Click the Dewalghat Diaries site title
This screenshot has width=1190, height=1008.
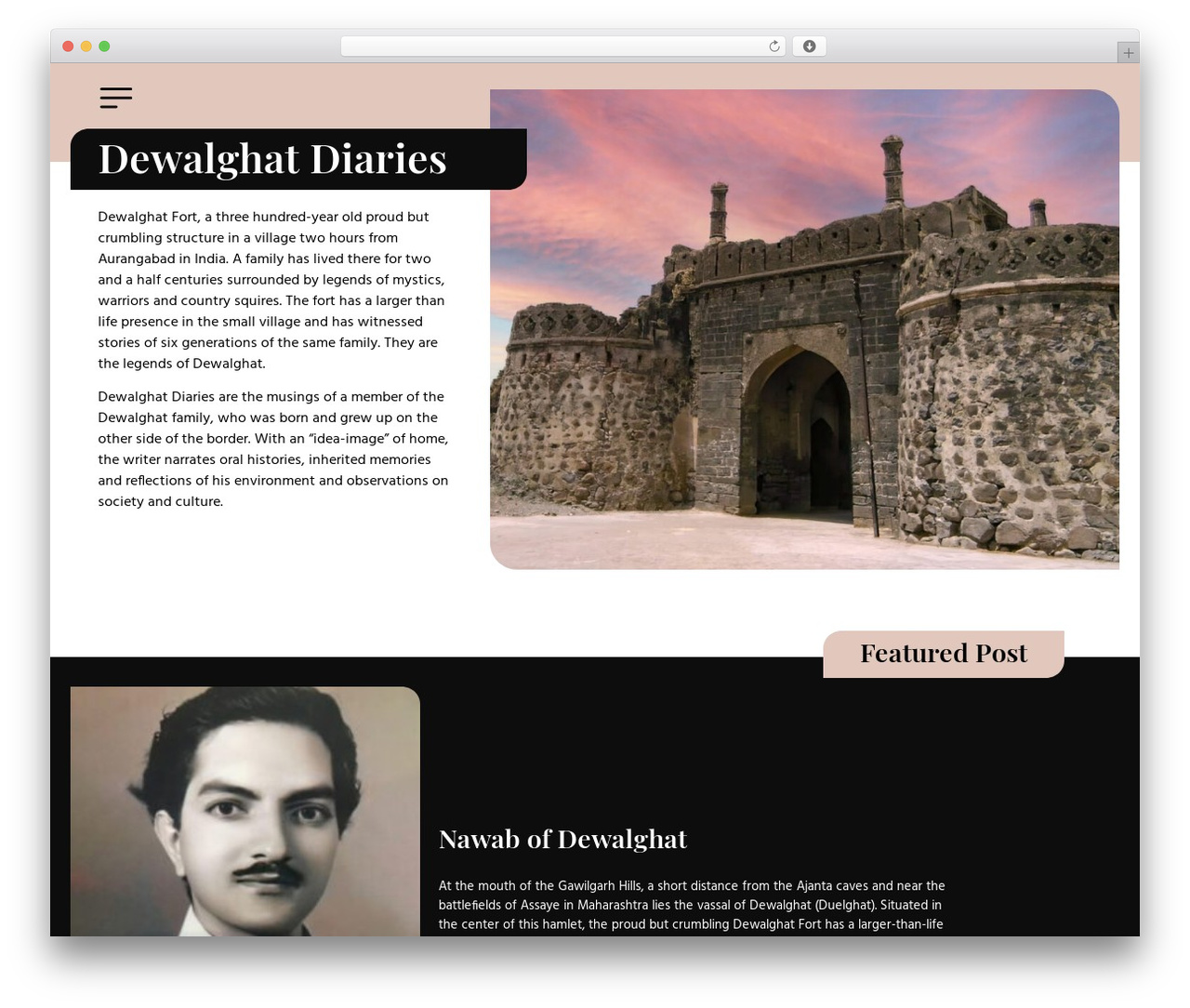click(272, 159)
